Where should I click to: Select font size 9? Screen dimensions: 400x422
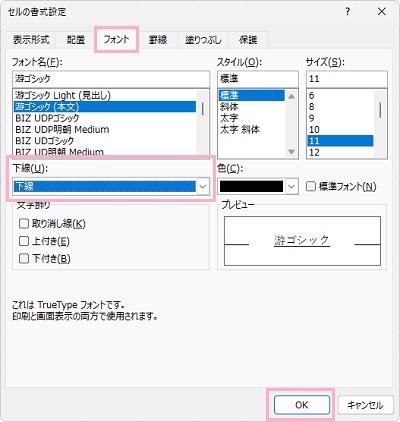(x=340, y=118)
